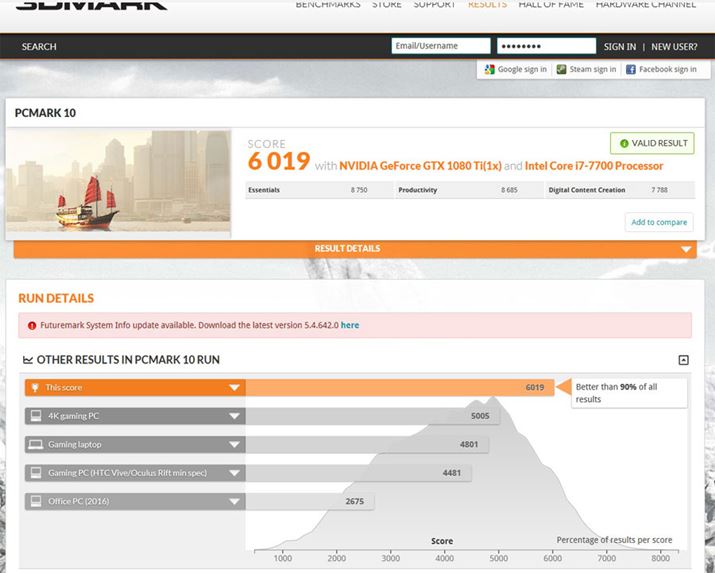Click the Gaming PC 4481 value
715x573 pixels.
[x=451, y=473]
